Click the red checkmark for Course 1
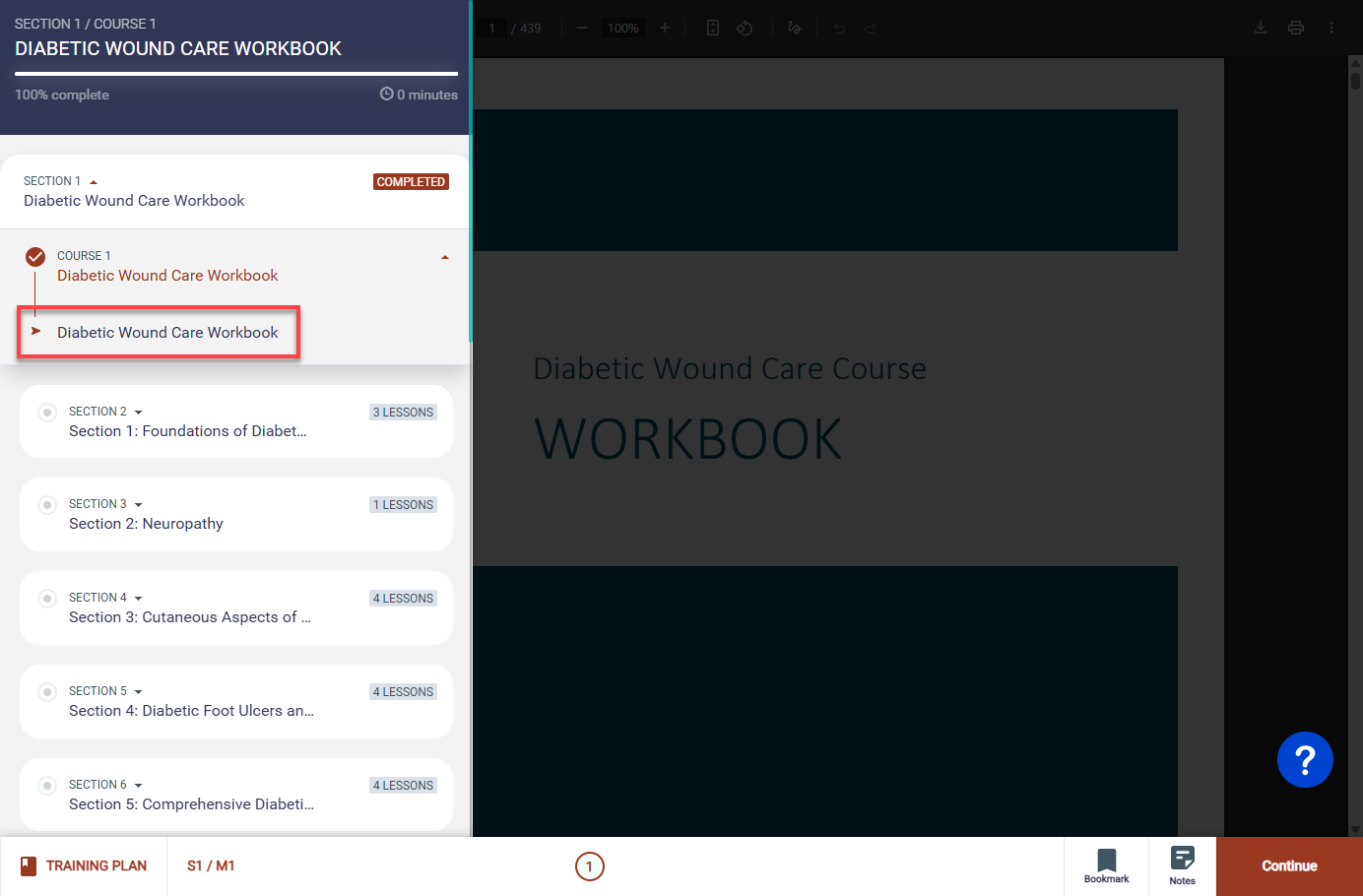The image size is (1363, 896). pyautogui.click(x=35, y=257)
